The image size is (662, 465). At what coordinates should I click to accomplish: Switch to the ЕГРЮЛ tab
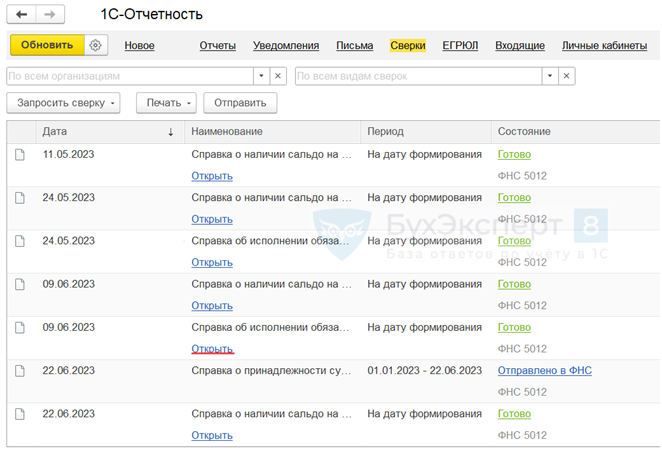click(x=460, y=46)
